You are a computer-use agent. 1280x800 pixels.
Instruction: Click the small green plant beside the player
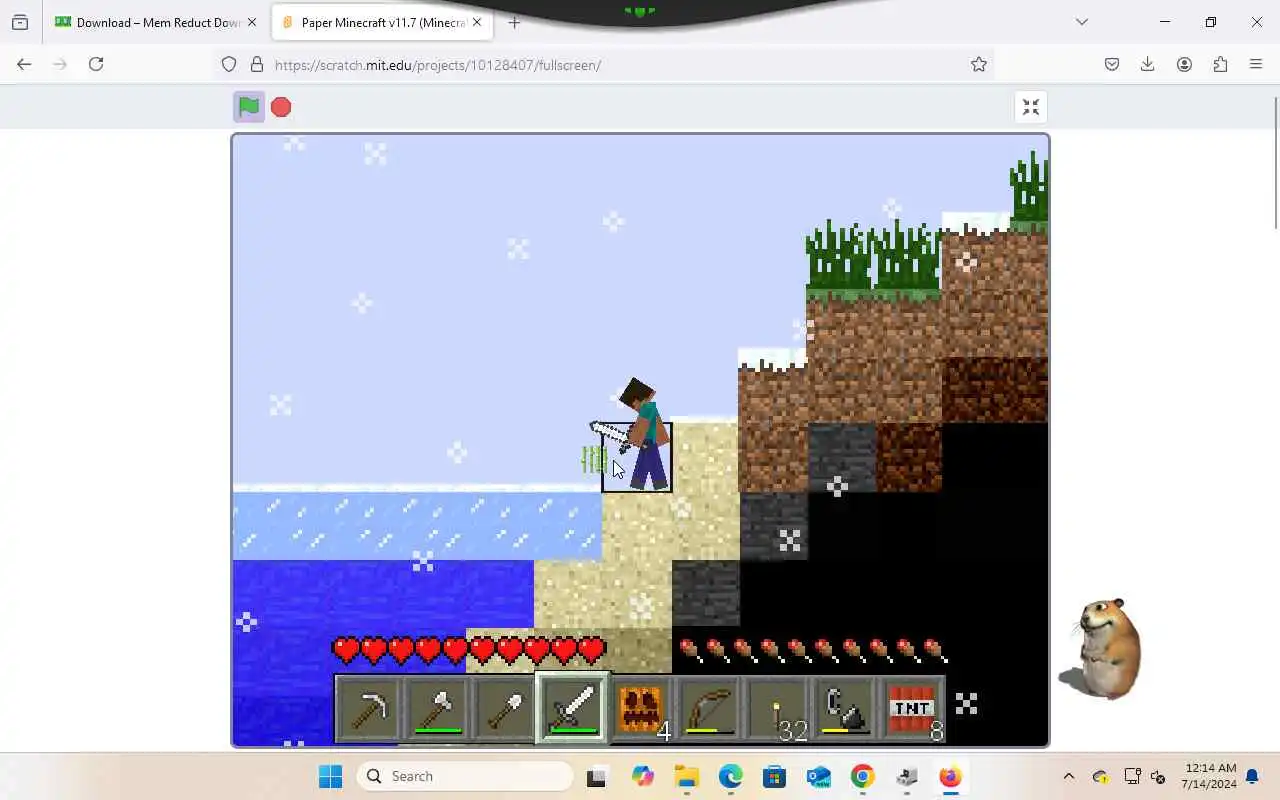click(x=594, y=460)
